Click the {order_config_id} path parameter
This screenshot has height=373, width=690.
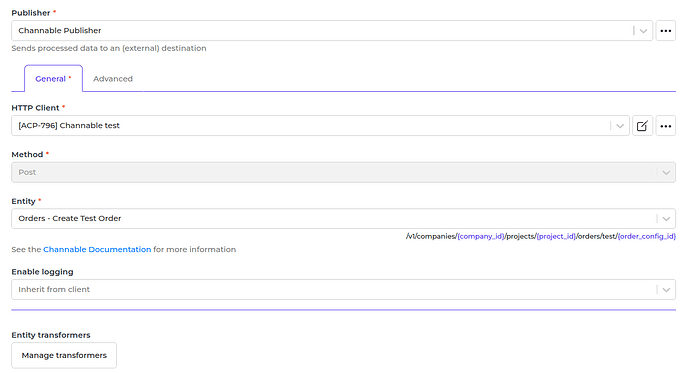[646, 237]
